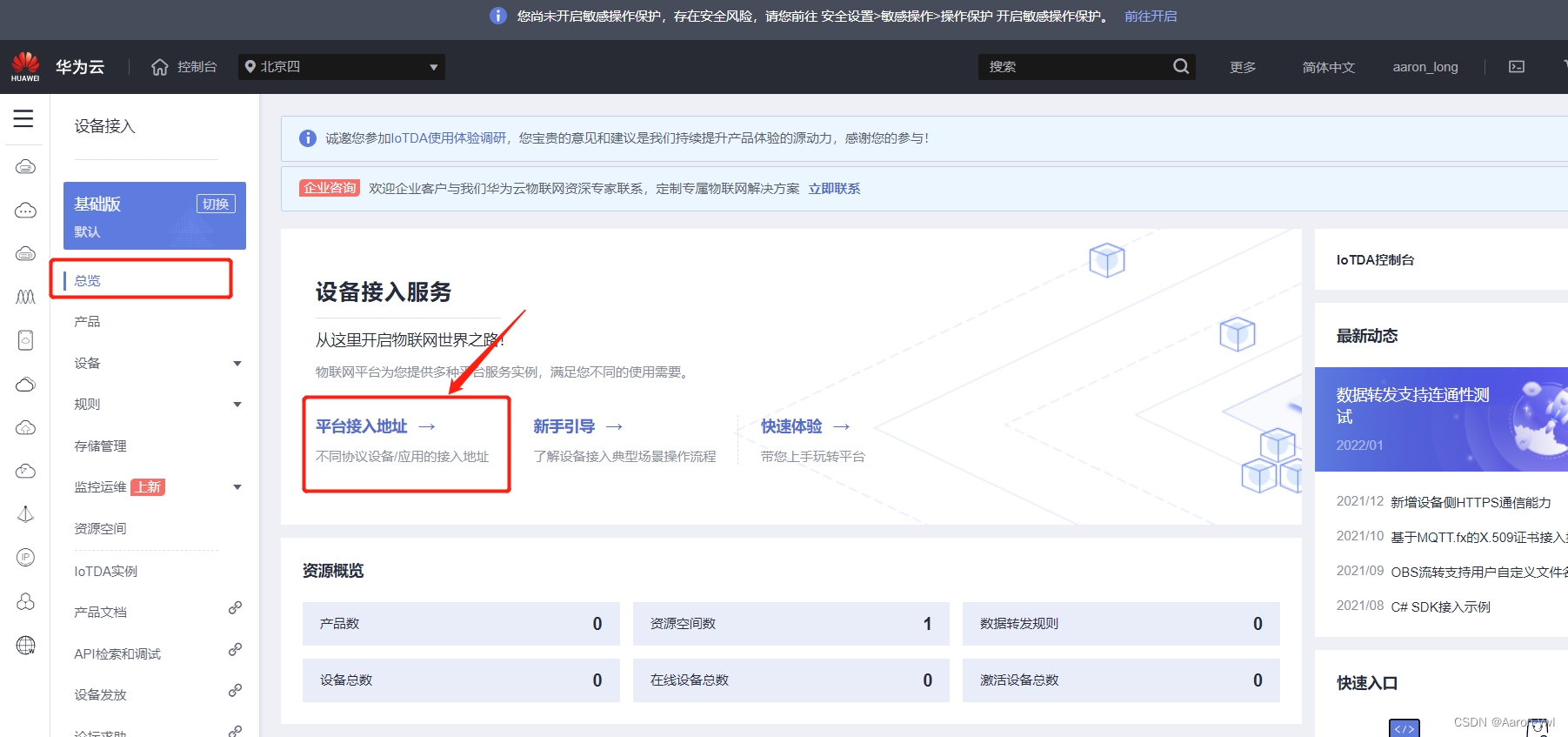Screen dimensions: 1568x737
Task: Click the 华为云 brand text
Action: 80,67
